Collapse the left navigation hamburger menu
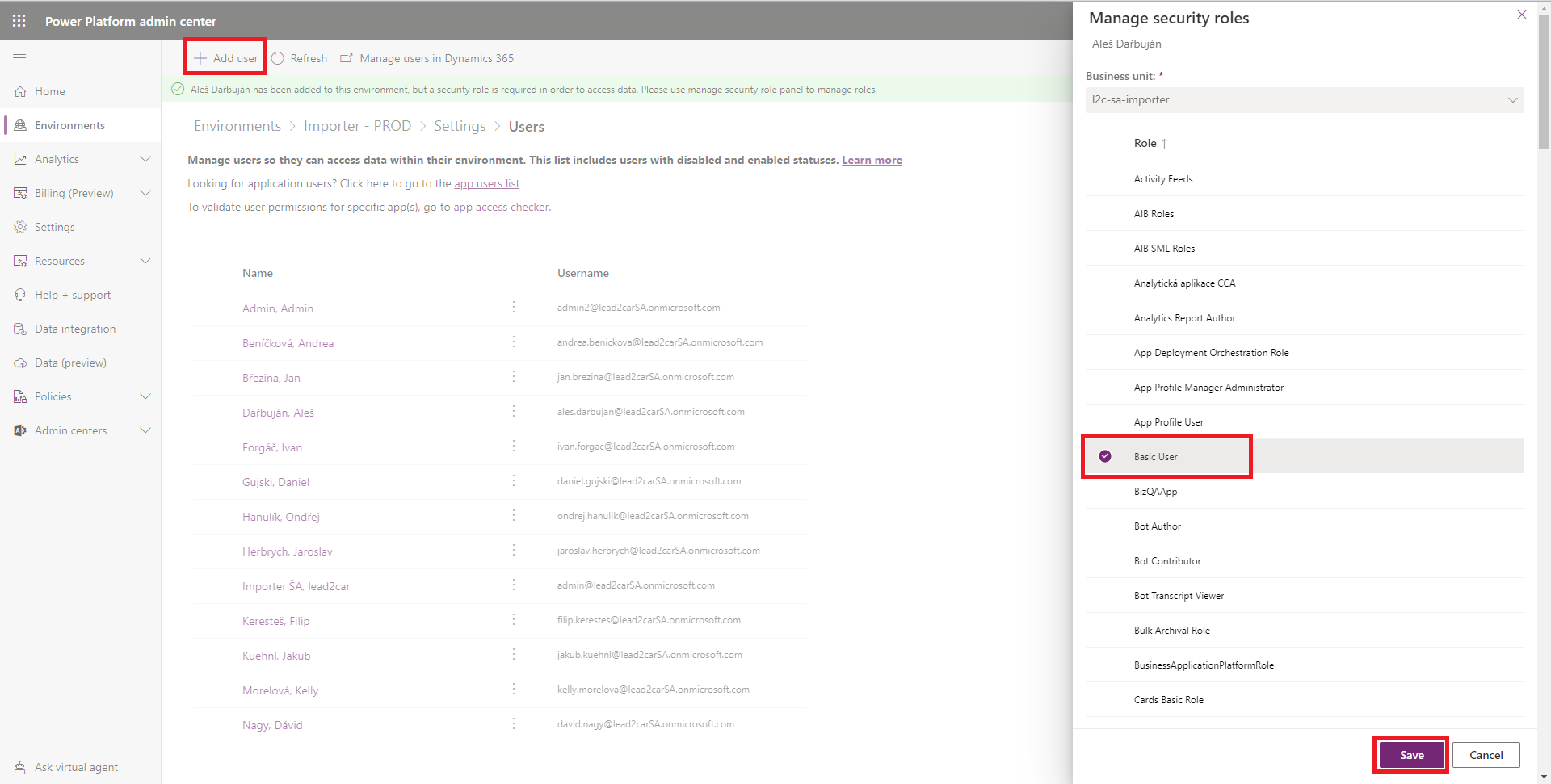The image size is (1551, 784). (x=19, y=58)
